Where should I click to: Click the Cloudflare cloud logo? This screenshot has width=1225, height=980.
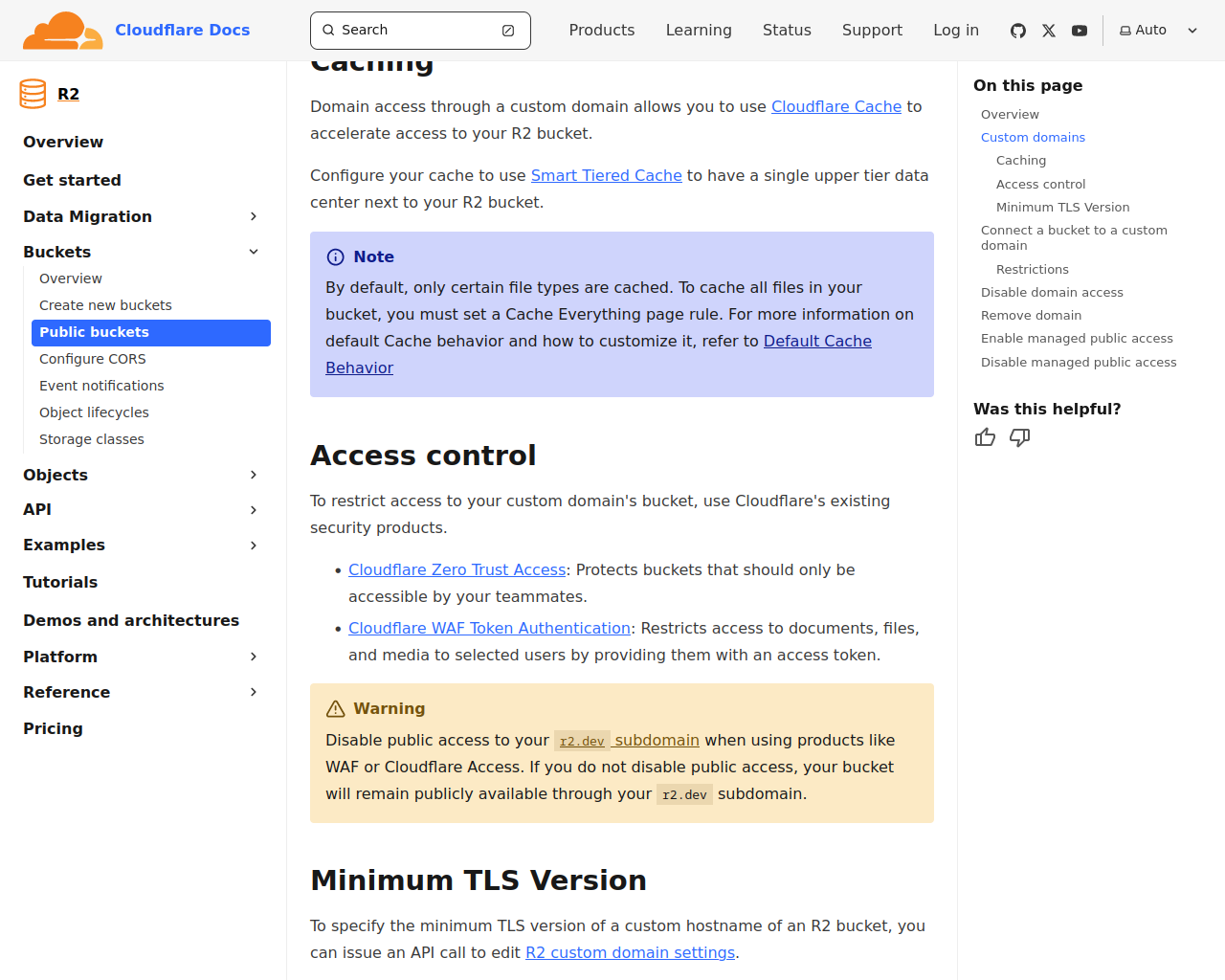(62, 31)
